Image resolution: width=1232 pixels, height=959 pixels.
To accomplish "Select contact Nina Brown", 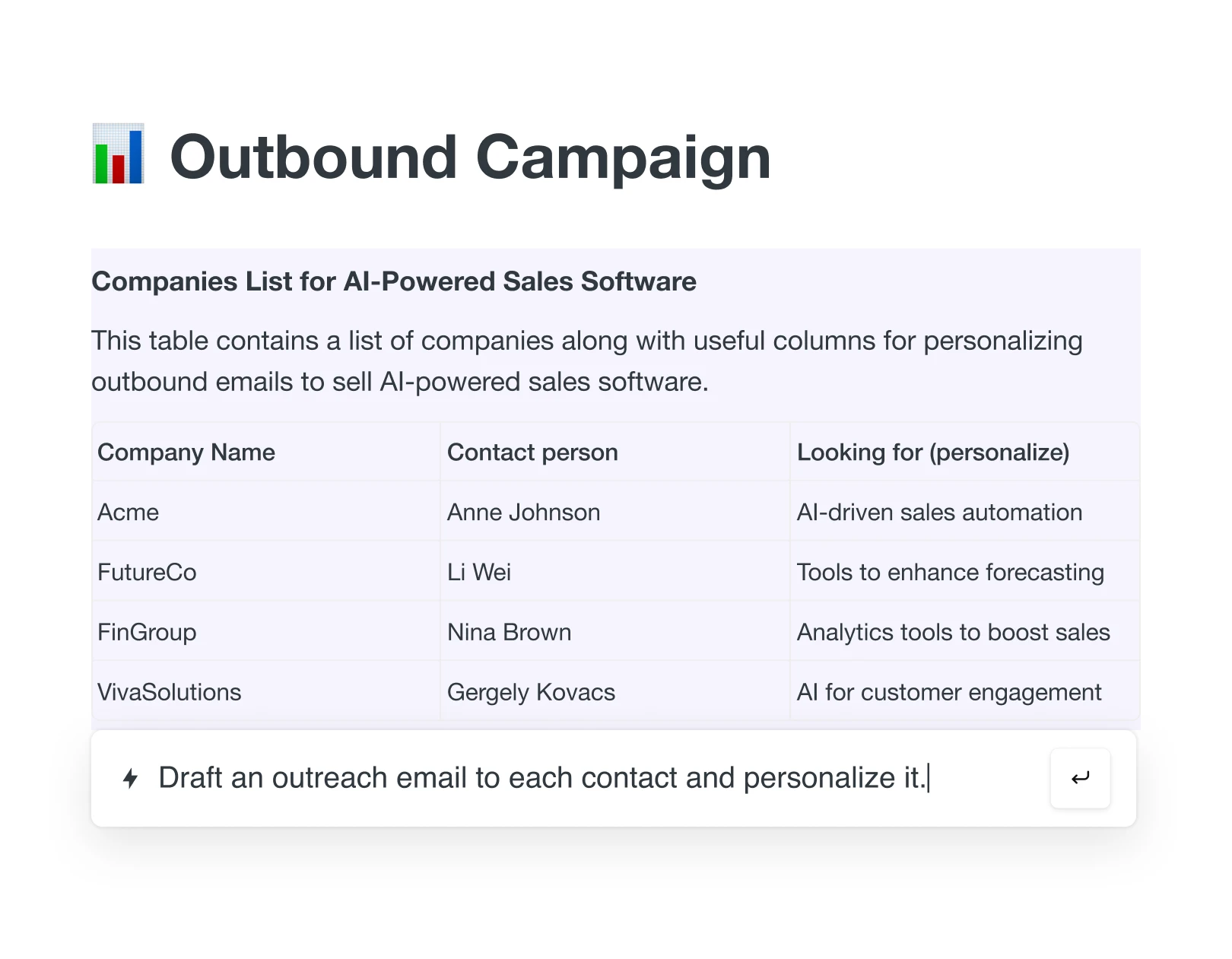I will pyautogui.click(x=508, y=632).
